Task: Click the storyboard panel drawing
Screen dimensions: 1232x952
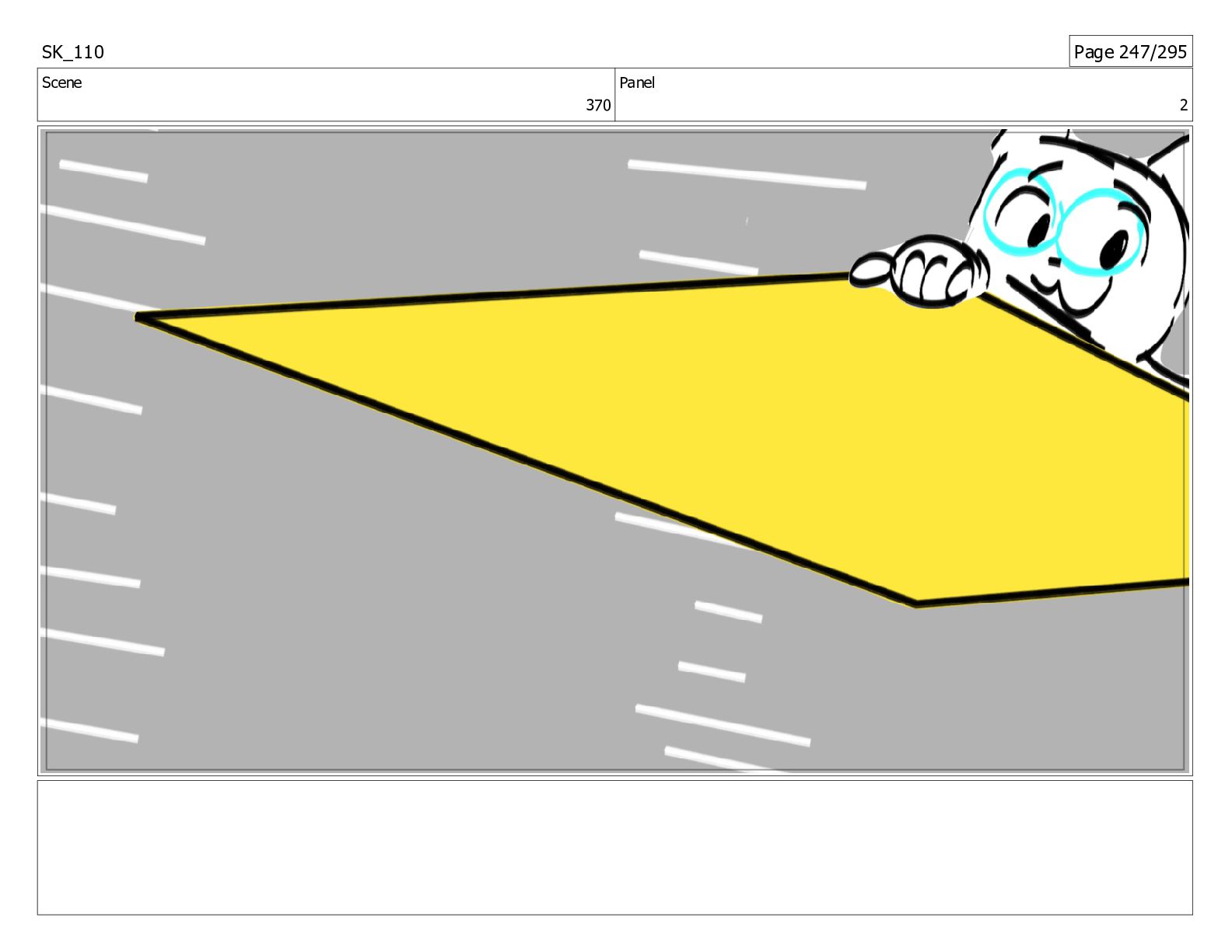Action: 615,450
